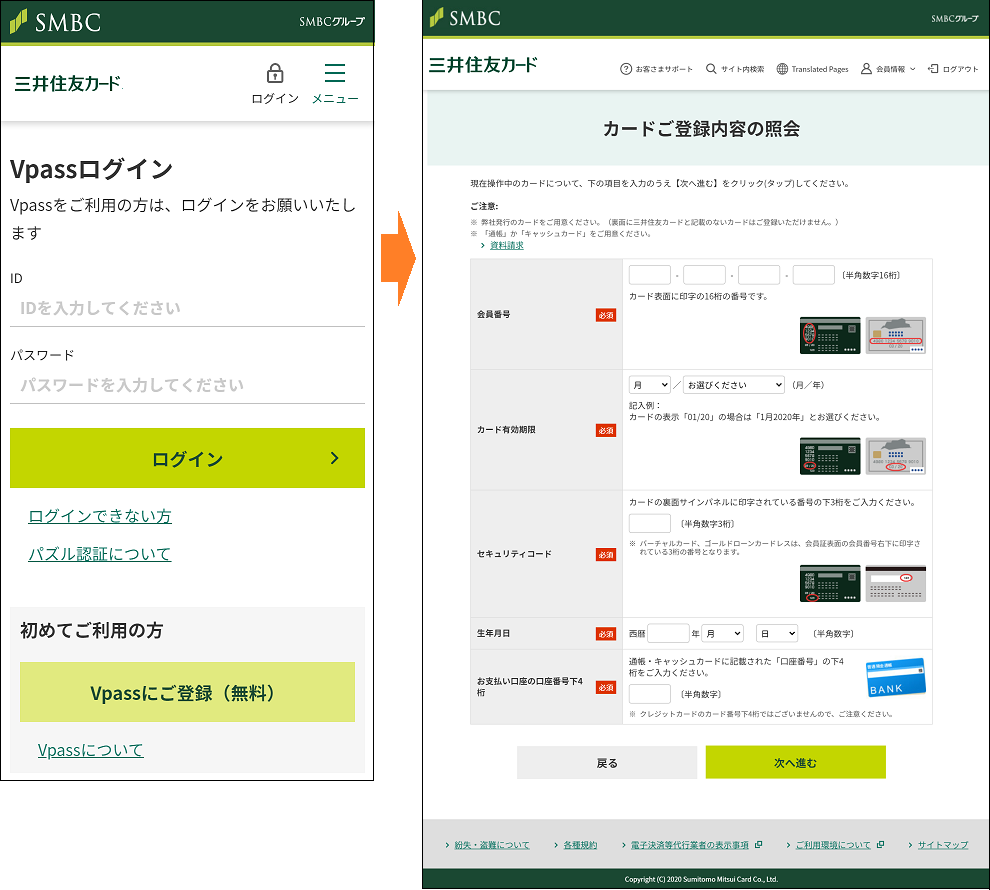
Task: Expand the member information dropdown
Action: pos(888,69)
